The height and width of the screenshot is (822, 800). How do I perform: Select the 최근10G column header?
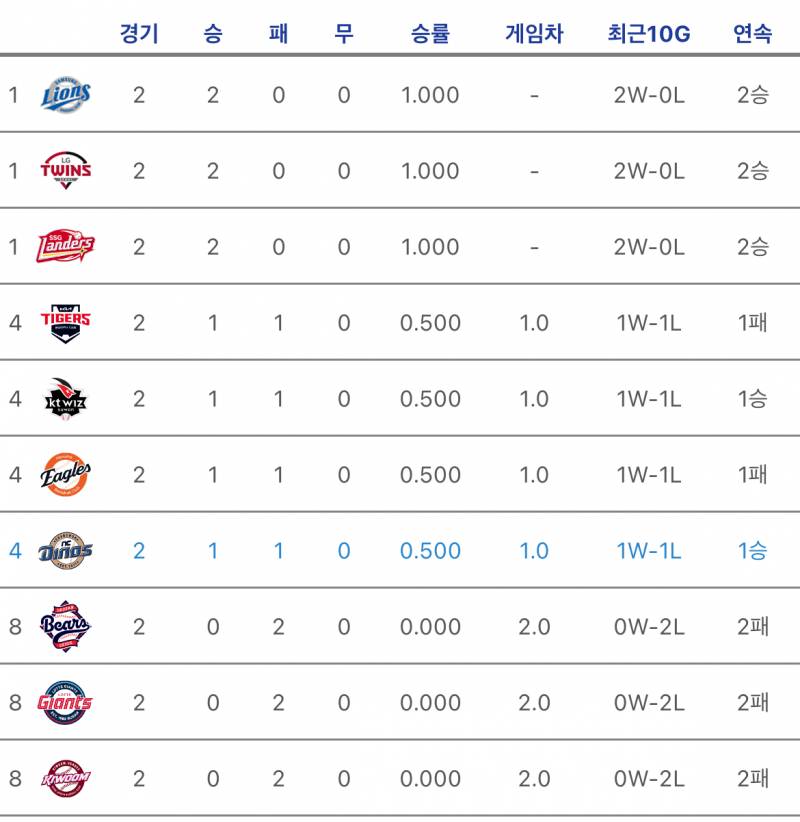click(649, 34)
